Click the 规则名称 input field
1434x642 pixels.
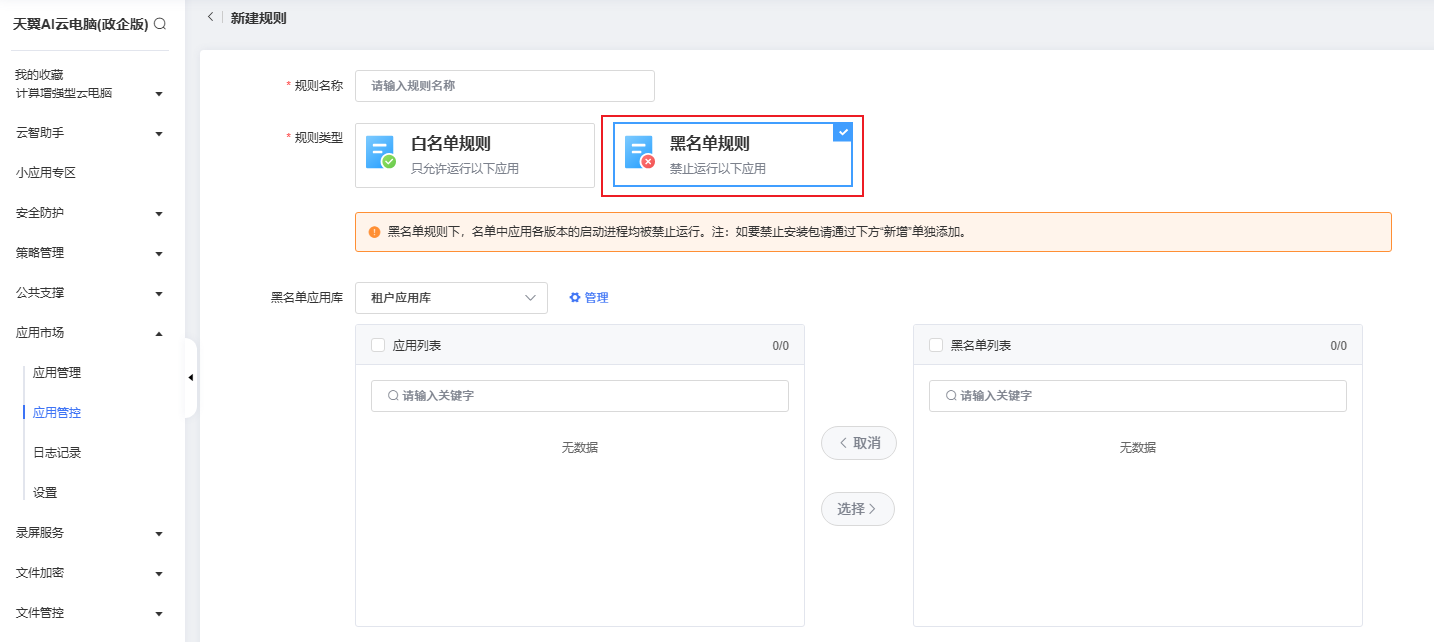[x=505, y=86]
